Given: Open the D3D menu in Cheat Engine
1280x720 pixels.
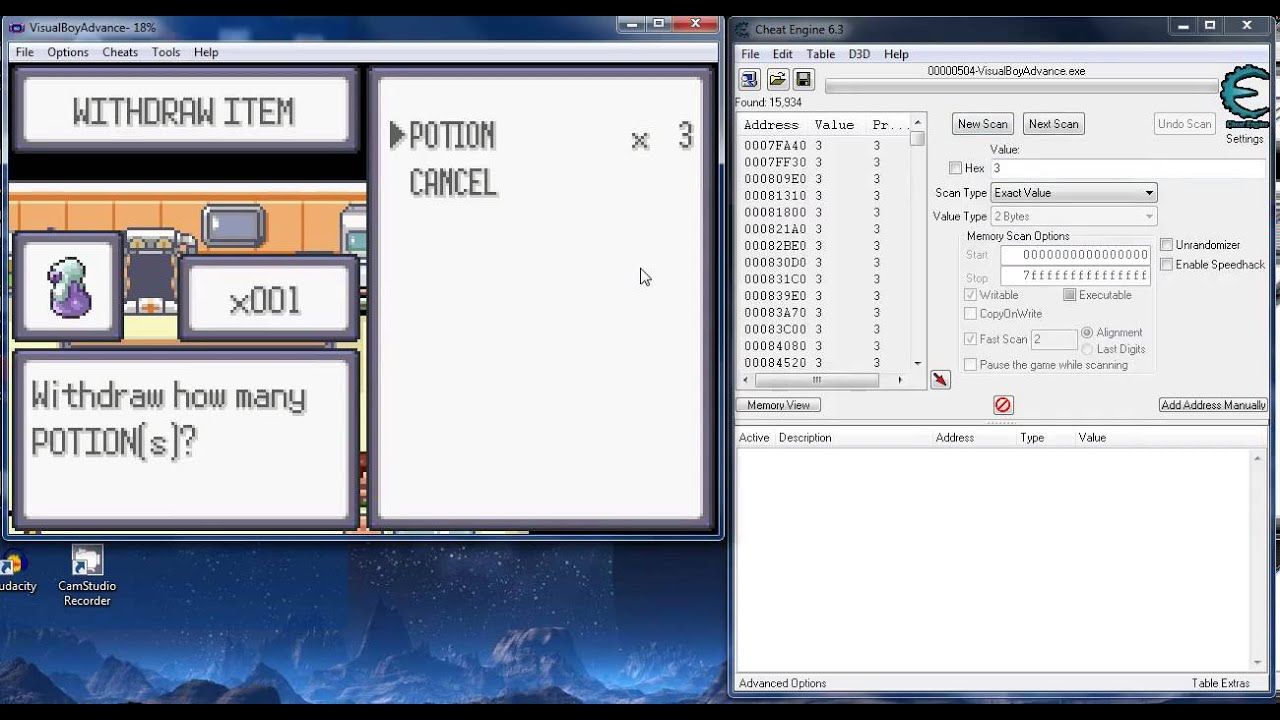Looking at the screenshot, I should pos(859,54).
